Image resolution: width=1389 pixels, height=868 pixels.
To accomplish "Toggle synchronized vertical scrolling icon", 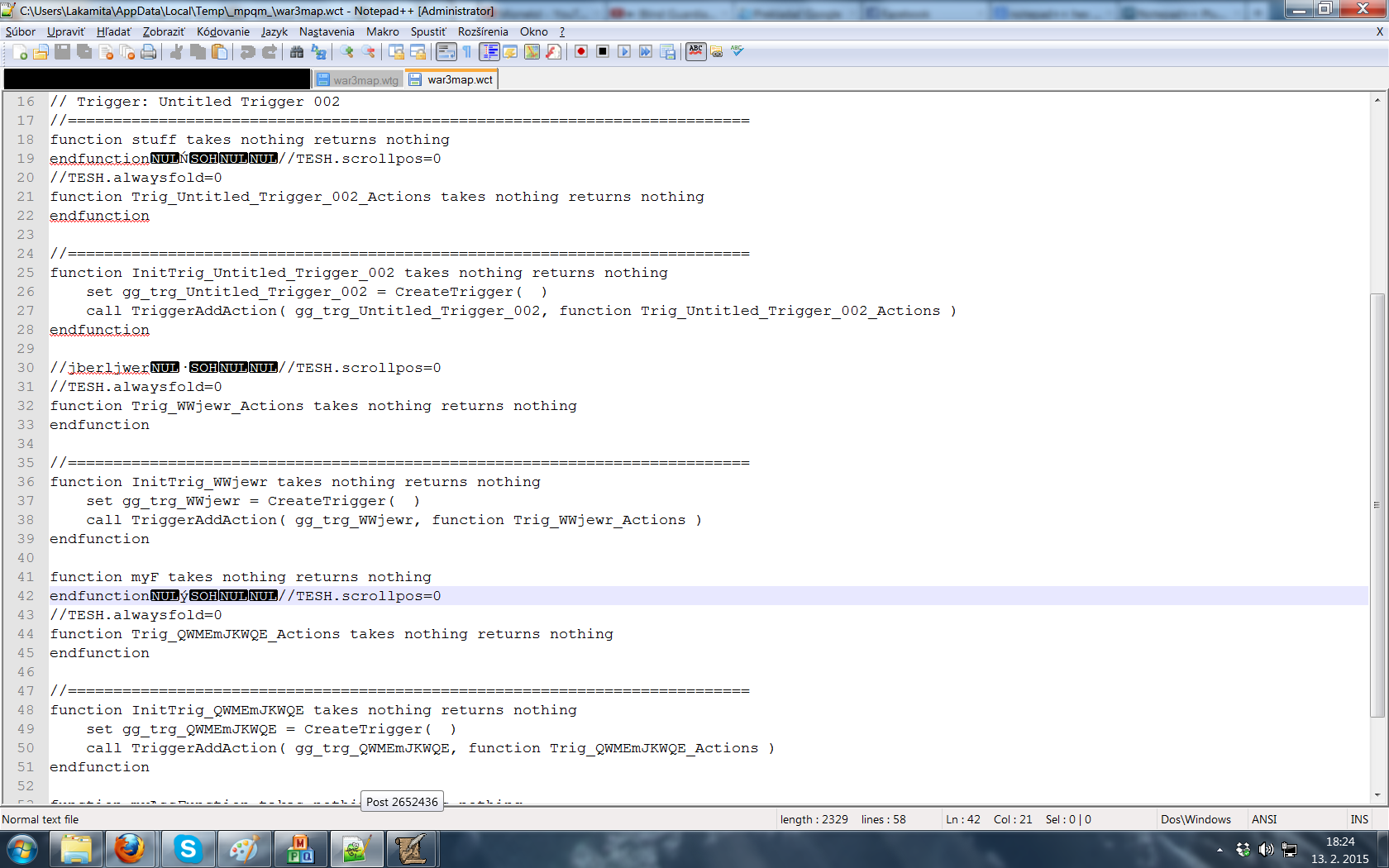I will pyautogui.click(x=396, y=52).
